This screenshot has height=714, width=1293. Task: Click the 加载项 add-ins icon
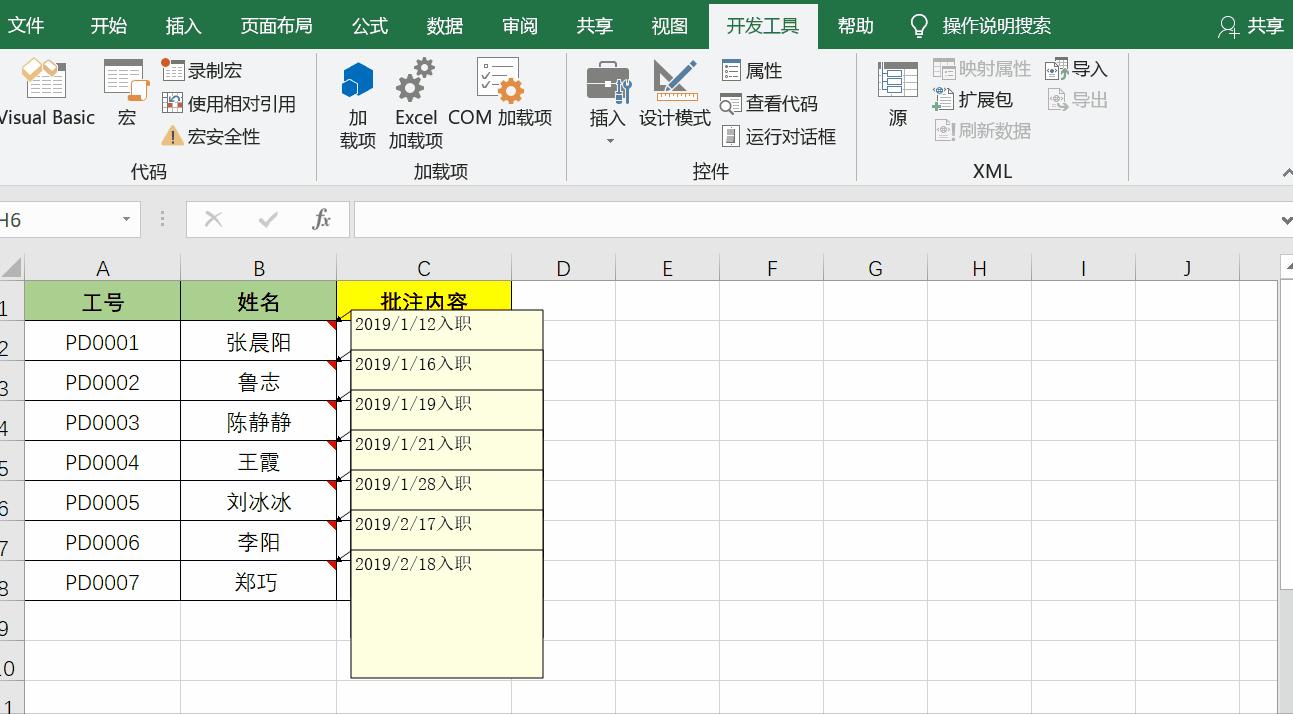point(356,95)
